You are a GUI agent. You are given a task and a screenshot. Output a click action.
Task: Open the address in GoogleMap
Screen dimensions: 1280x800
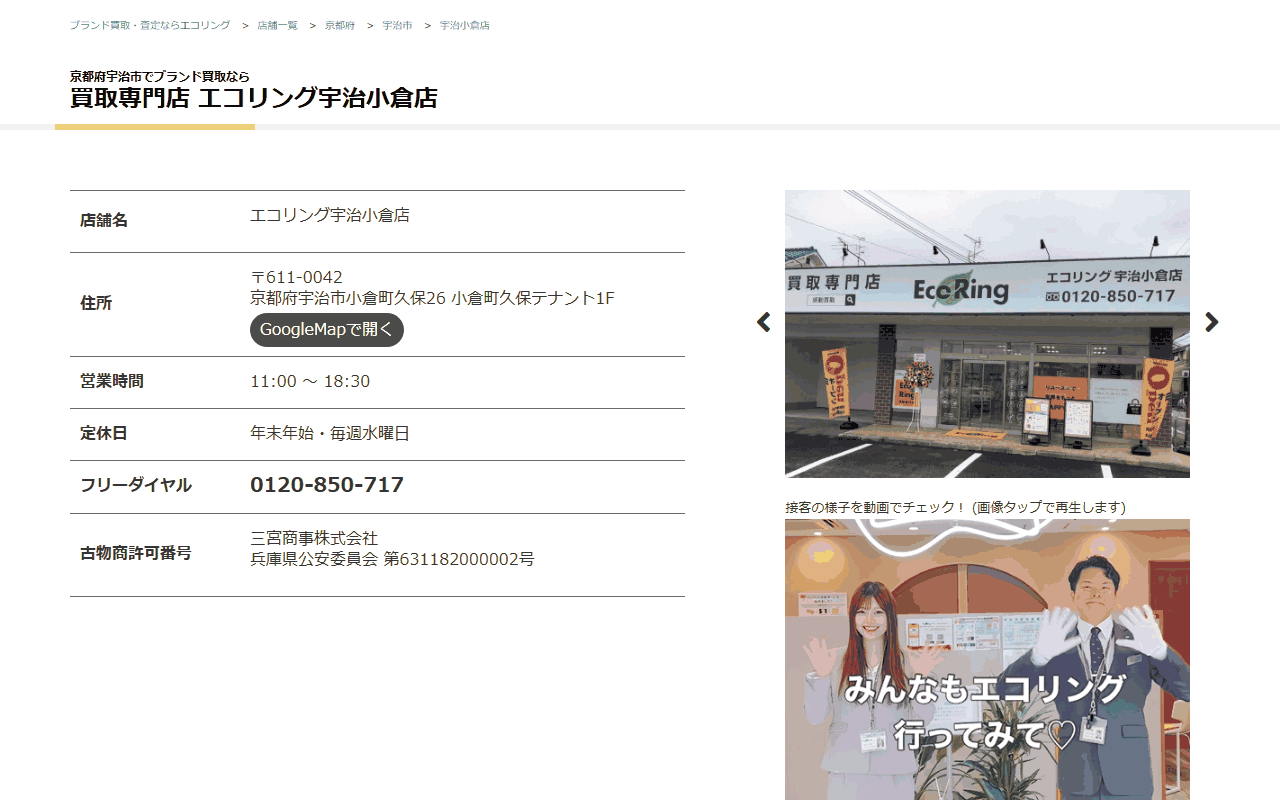click(327, 330)
